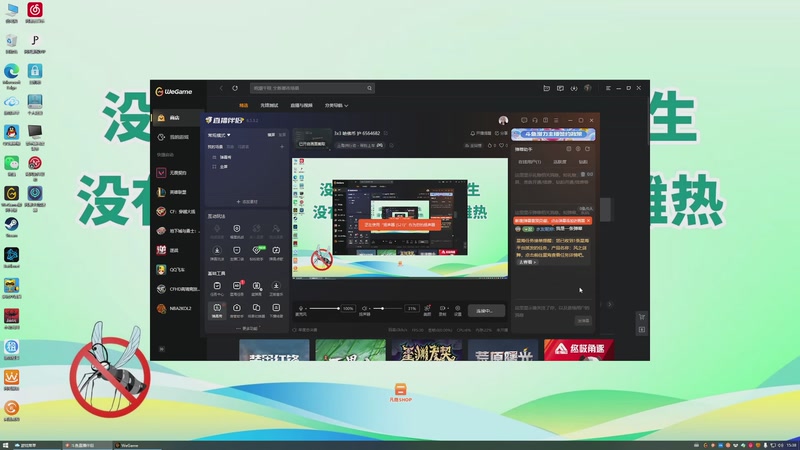This screenshot has height=450, width=800.
Task: Select CFHD game entry in WeGame sidebar
Action: point(178,289)
